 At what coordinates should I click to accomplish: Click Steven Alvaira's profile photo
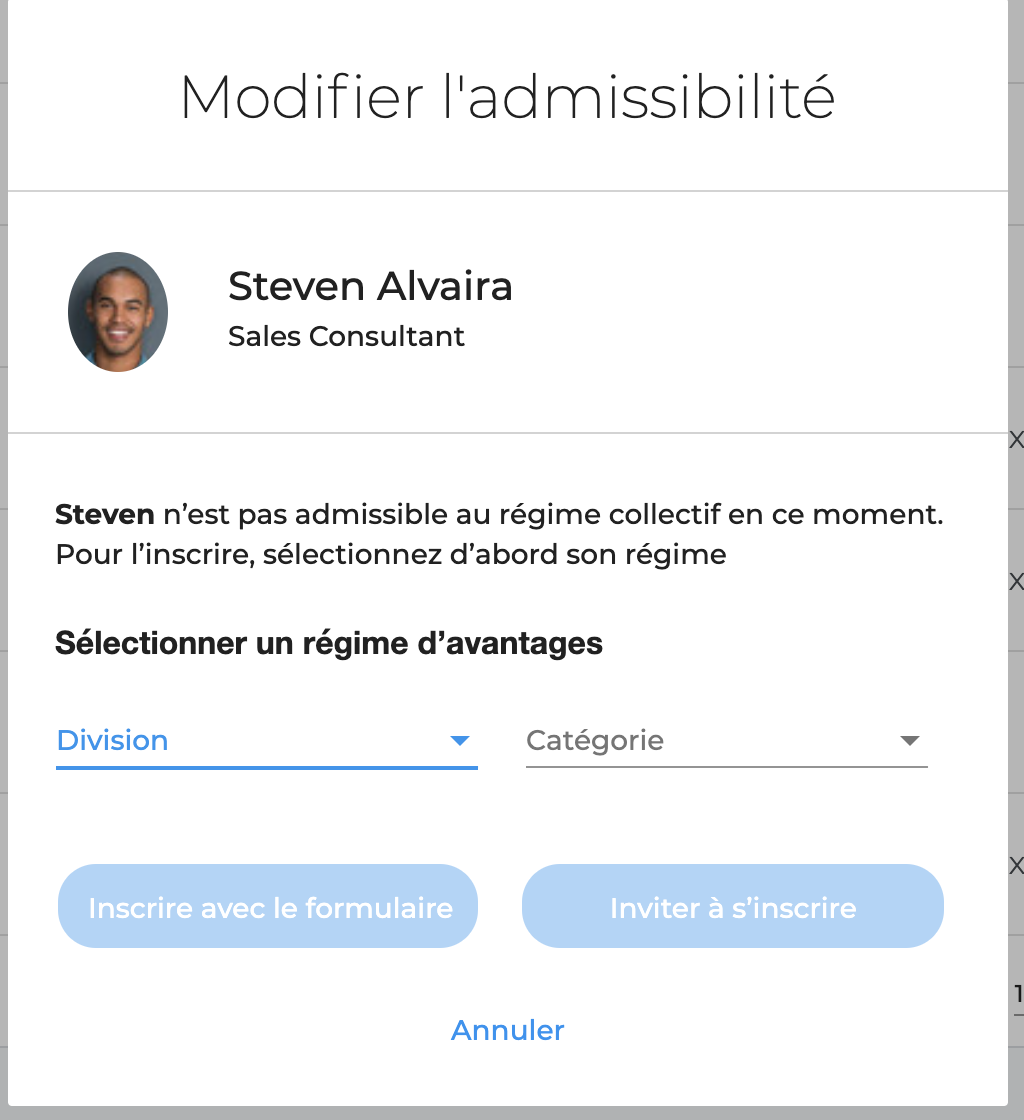[x=118, y=311]
